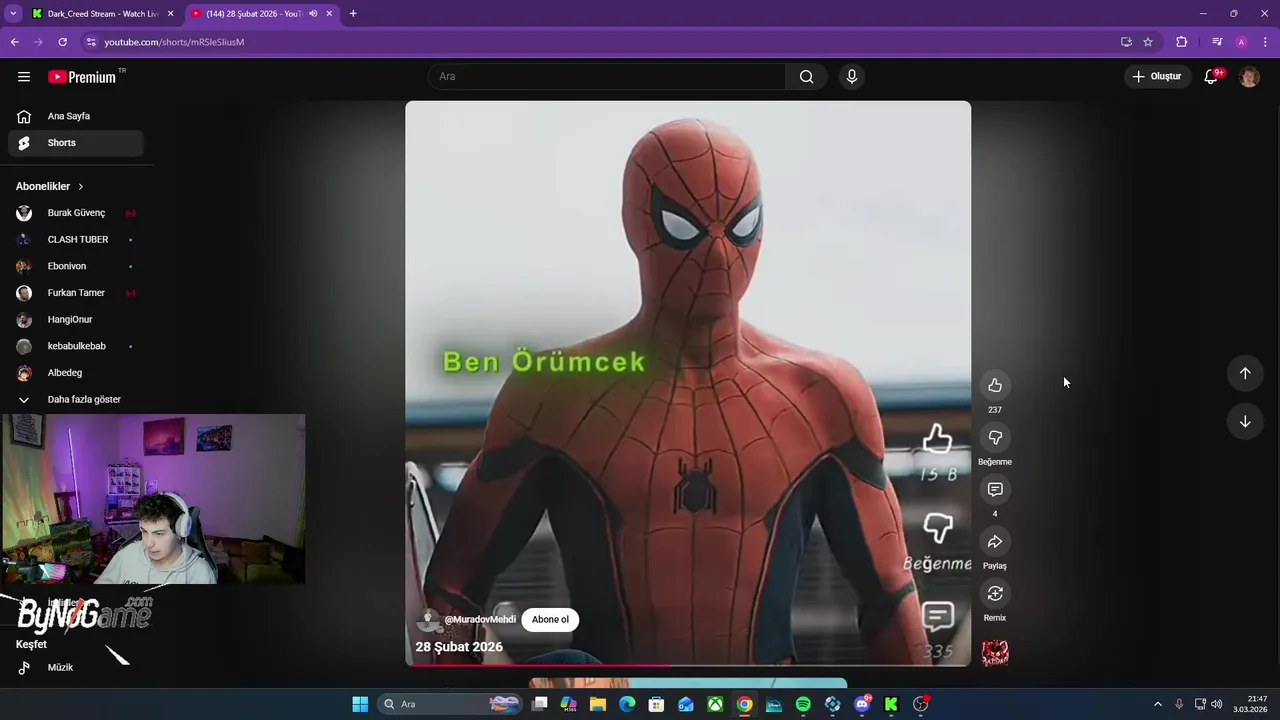The image size is (1280, 720).
Task: Open the YouTube hamburger guide menu
Action: [x=24, y=77]
